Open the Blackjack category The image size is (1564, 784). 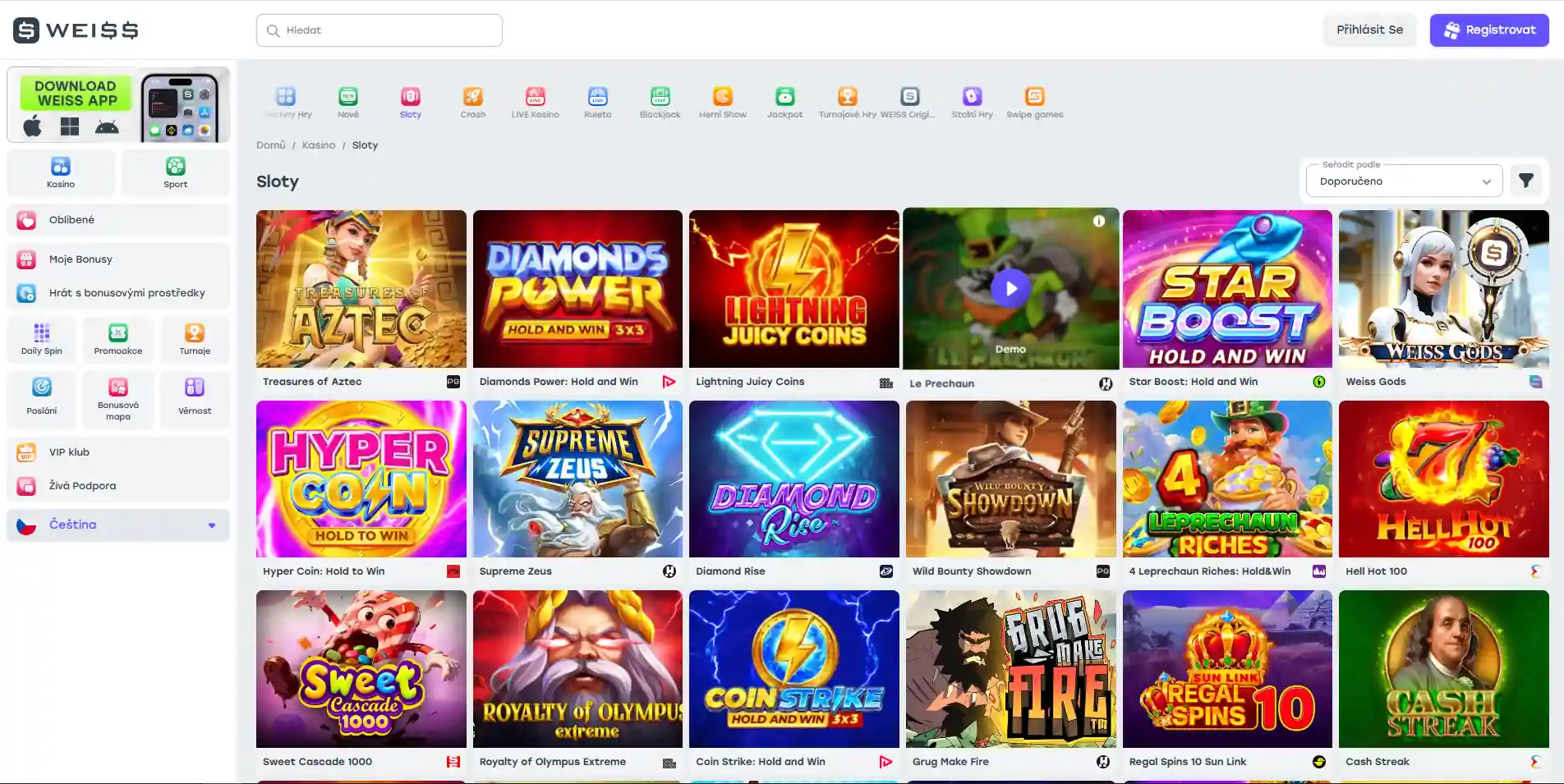[660, 103]
